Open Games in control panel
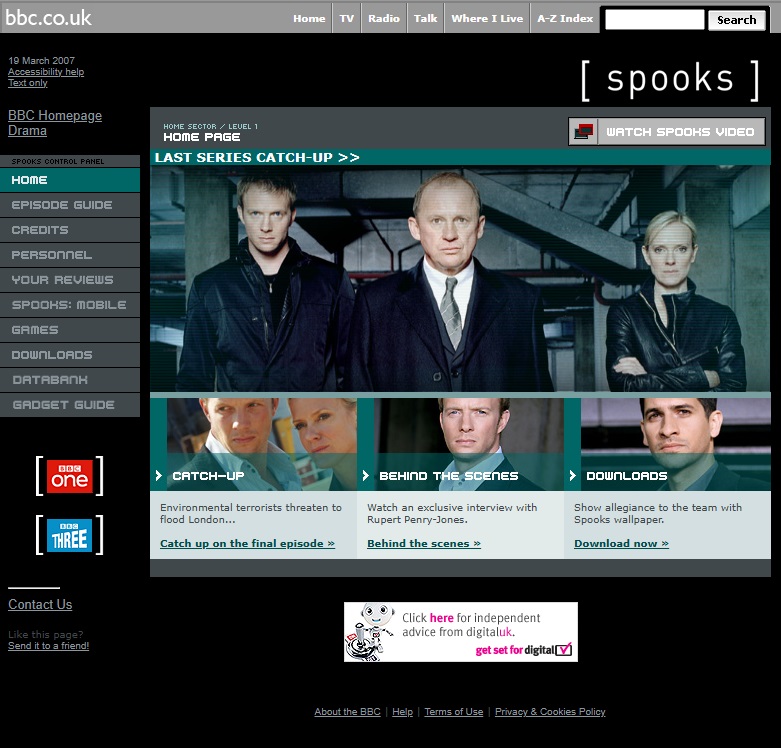 [x=70, y=330]
